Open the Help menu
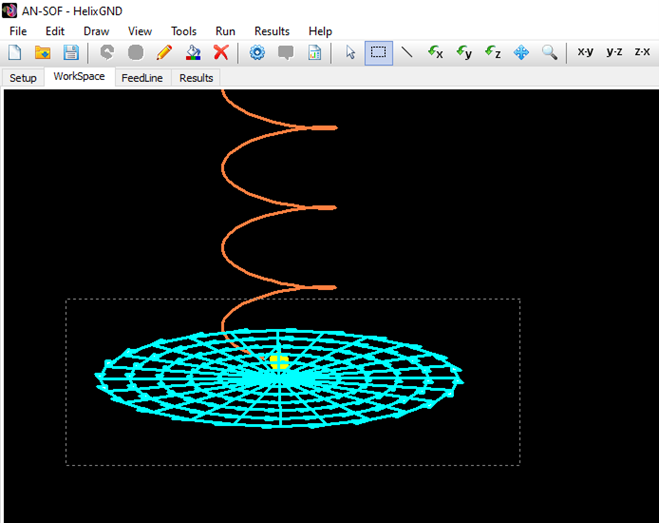The width and height of the screenshot is (659, 523). point(320,31)
